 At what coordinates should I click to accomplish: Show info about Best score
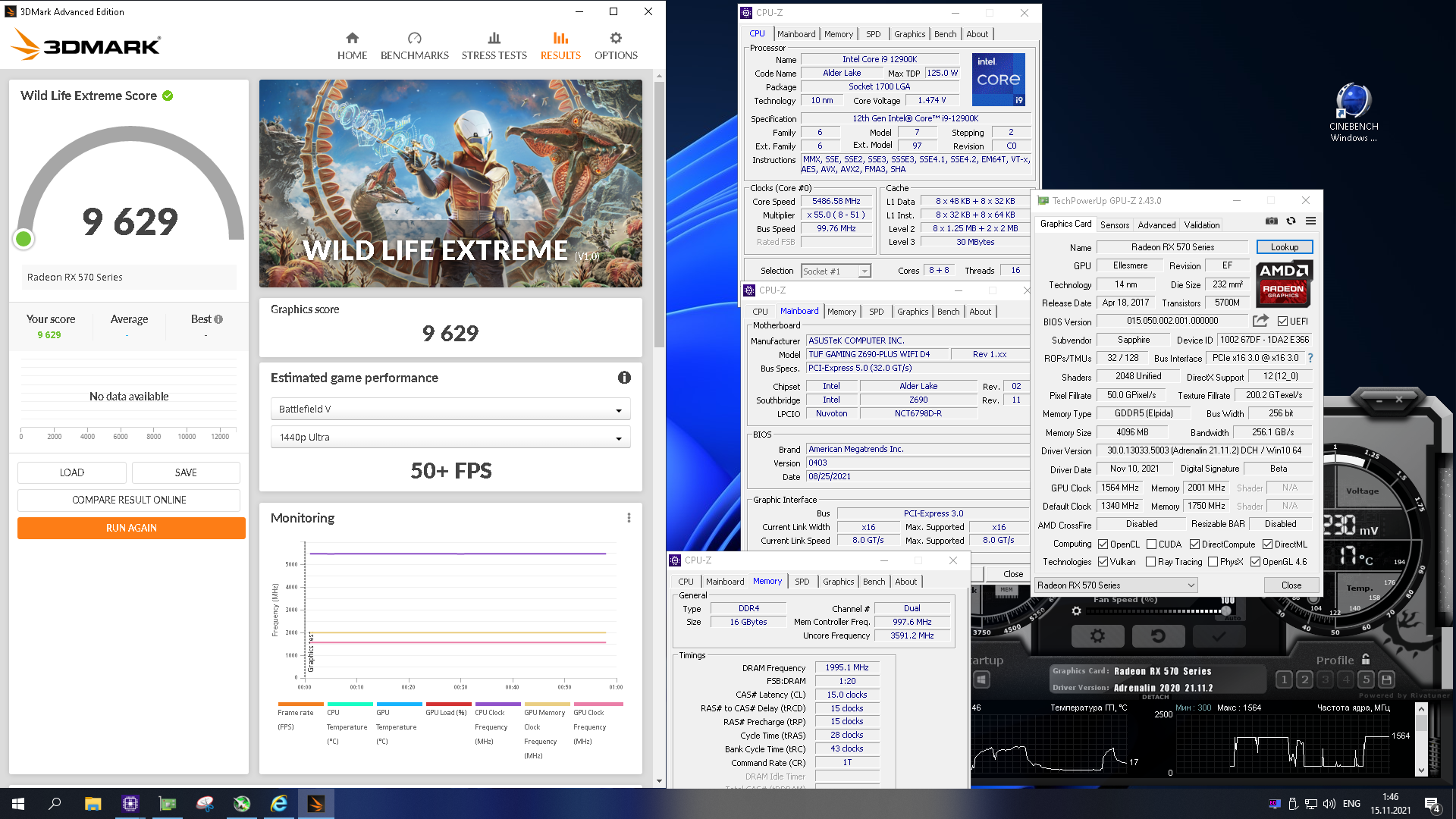[x=218, y=319]
